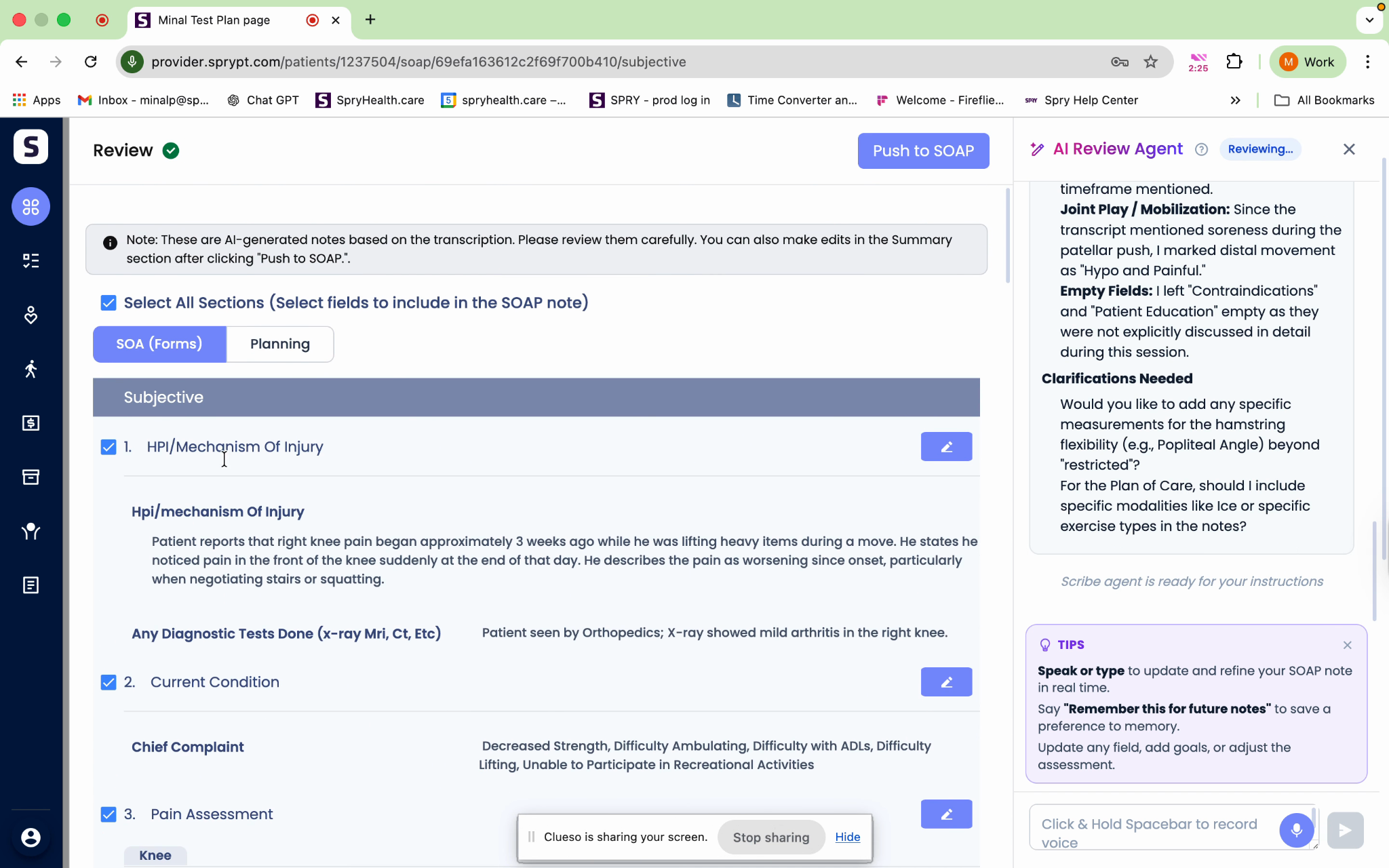Screen dimensions: 1389x868
Task: Click the main notes vertical scrollbar
Action: click(x=1007, y=236)
